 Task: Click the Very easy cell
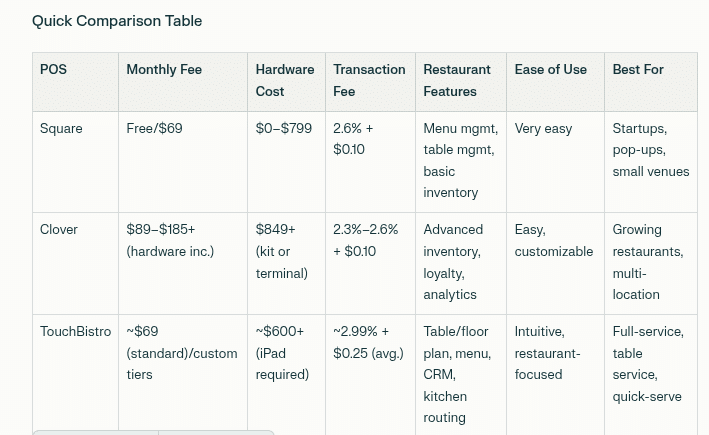point(556,162)
